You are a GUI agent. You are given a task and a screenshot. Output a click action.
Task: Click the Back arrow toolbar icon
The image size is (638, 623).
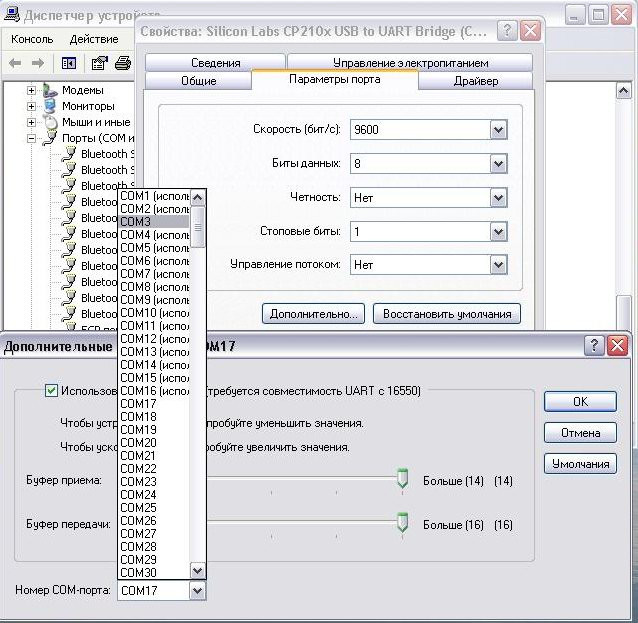[x=15, y=63]
